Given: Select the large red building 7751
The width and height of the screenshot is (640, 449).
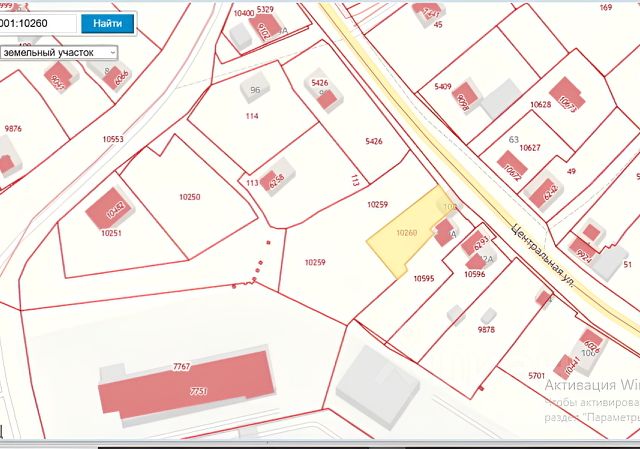Looking at the screenshot, I should [187, 384].
